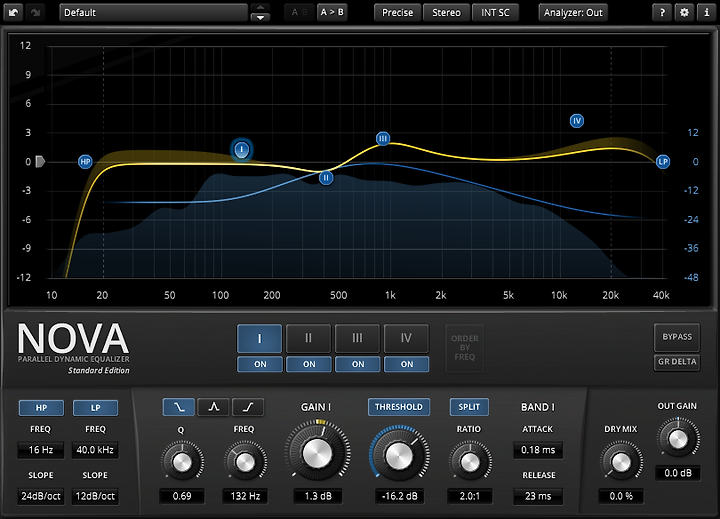Click LP frequency field 40.0 kHz
Screen dimensions: 720x519
click(95, 450)
